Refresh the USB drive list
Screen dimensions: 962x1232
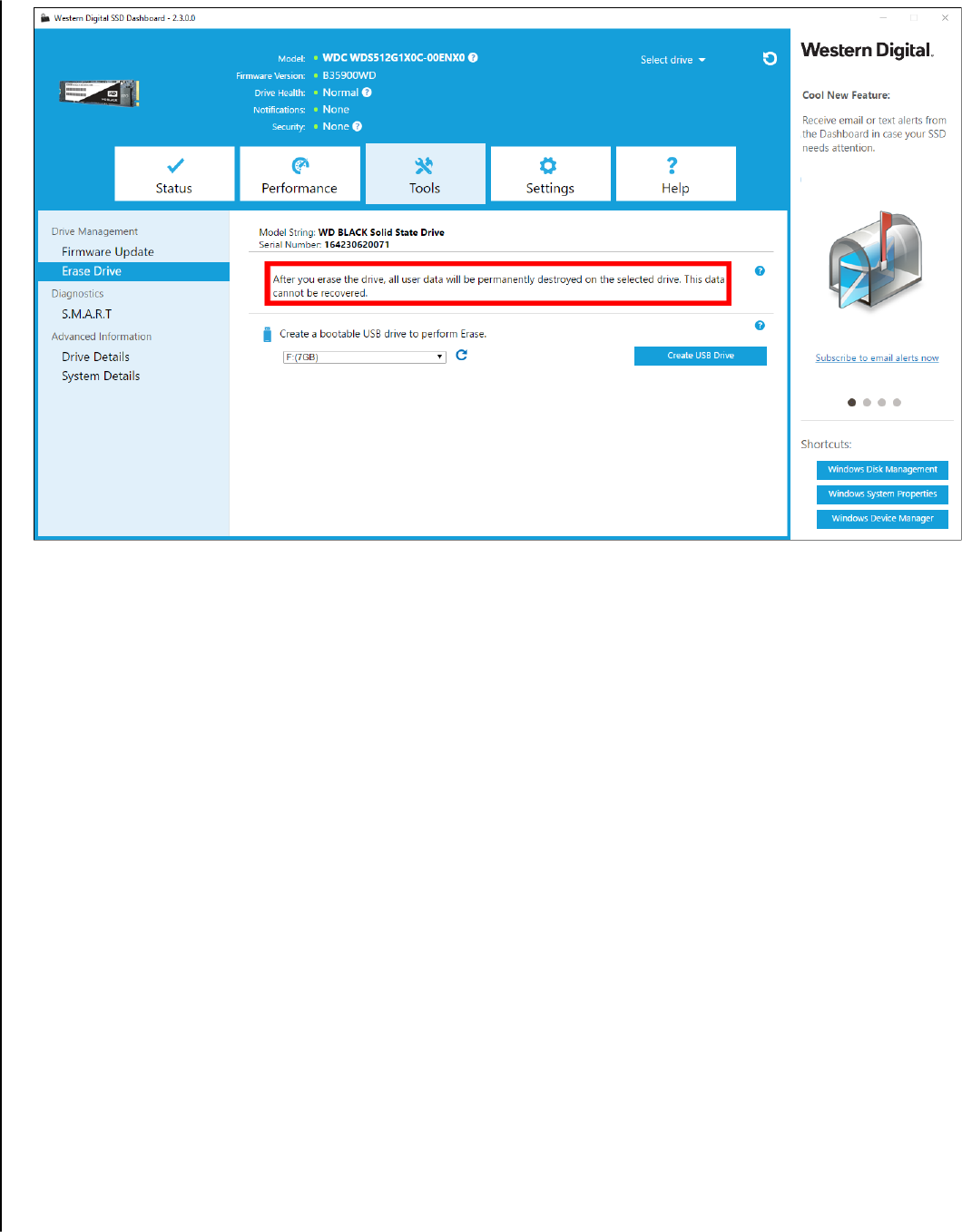[x=461, y=356]
